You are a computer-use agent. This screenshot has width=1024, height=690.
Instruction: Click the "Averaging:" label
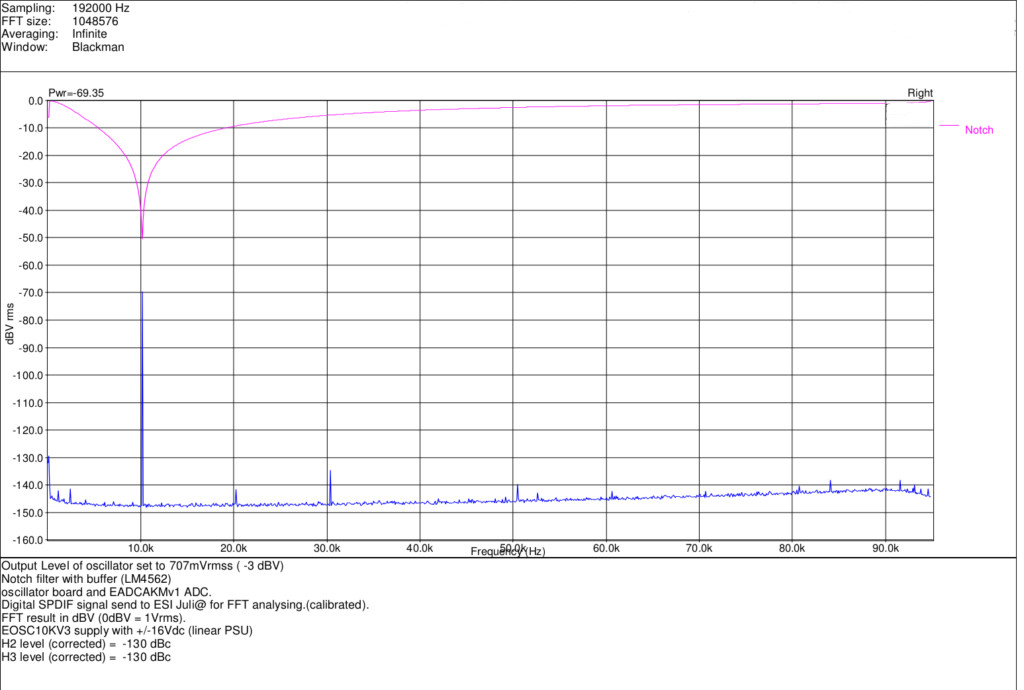30,34
